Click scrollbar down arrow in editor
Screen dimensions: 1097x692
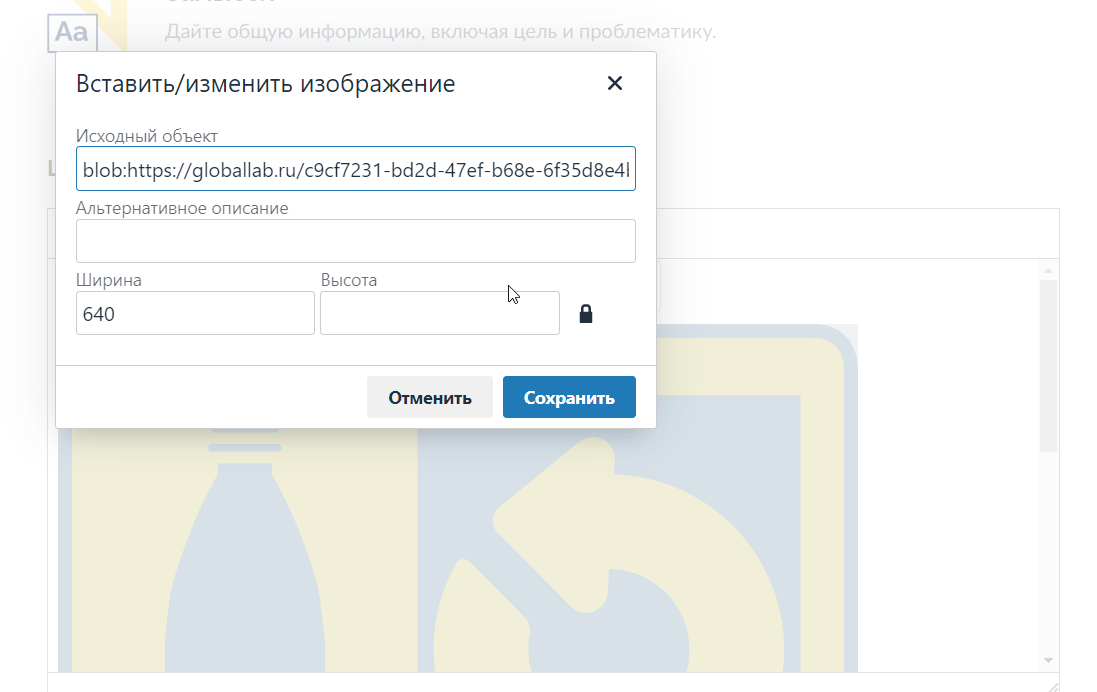(x=1048, y=661)
